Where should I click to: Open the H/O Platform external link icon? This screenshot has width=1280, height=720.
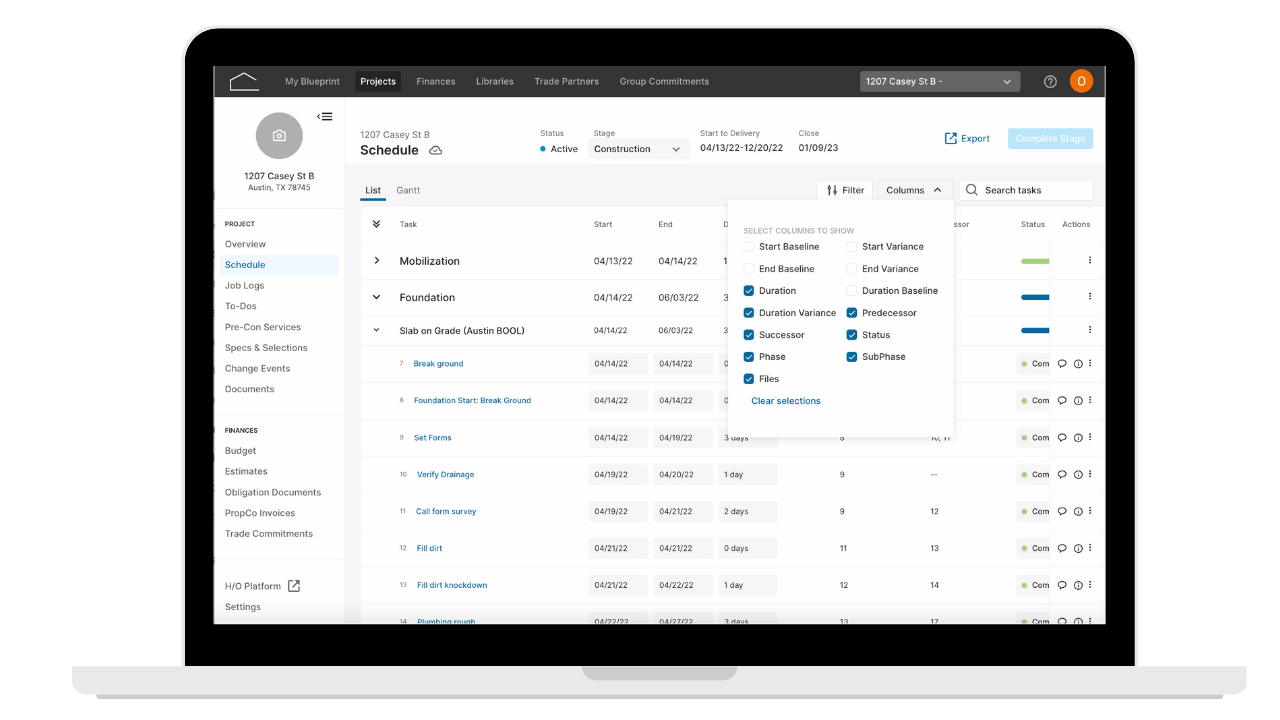[294, 586]
